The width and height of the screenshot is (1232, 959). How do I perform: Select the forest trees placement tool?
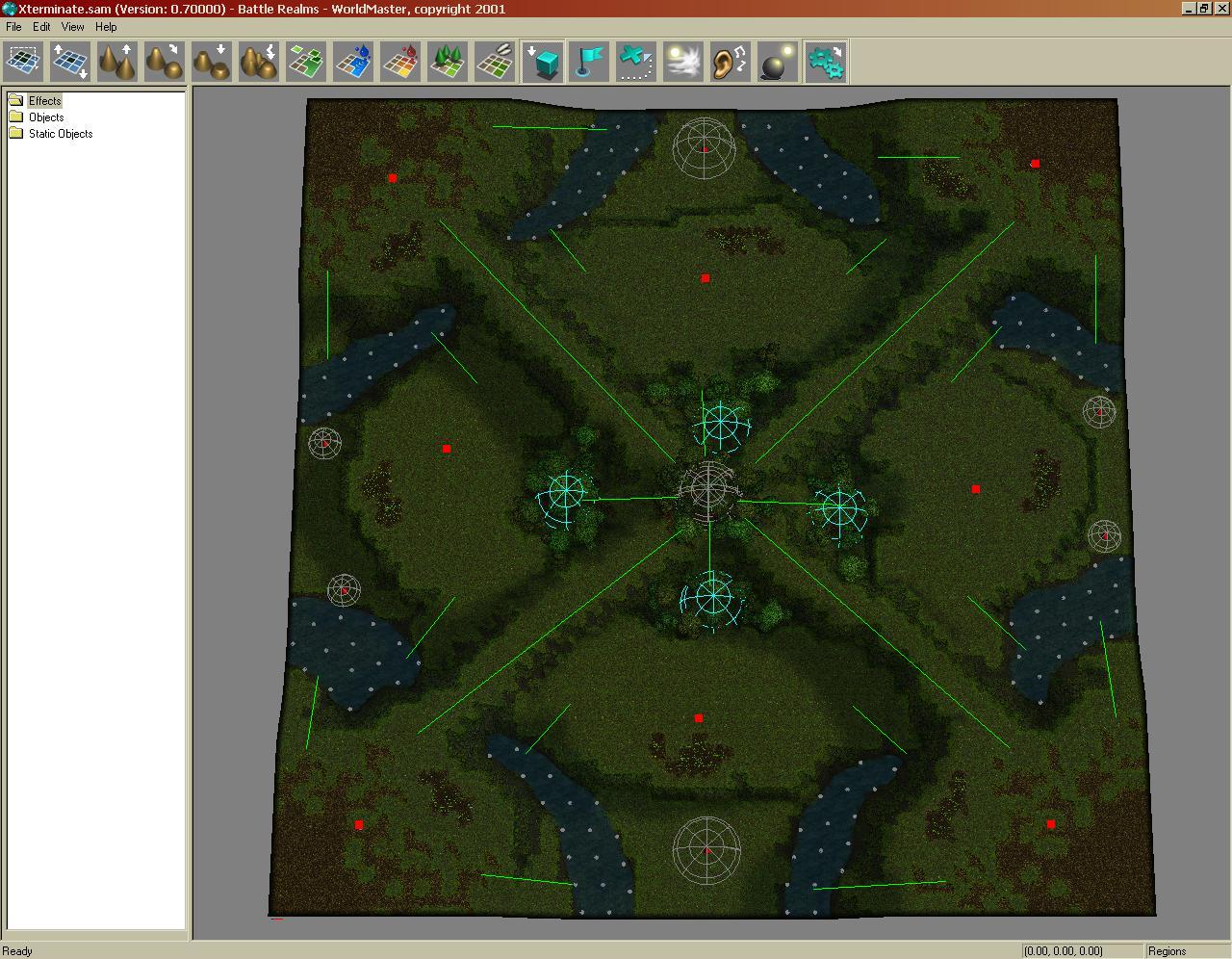coord(448,62)
